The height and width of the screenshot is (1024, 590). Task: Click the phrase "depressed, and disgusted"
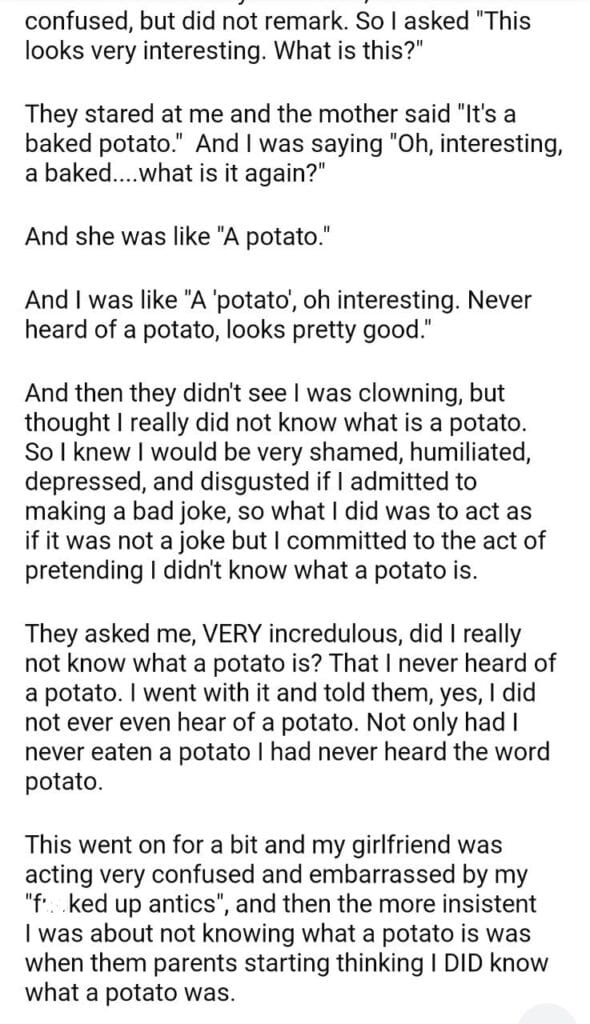click(165, 482)
